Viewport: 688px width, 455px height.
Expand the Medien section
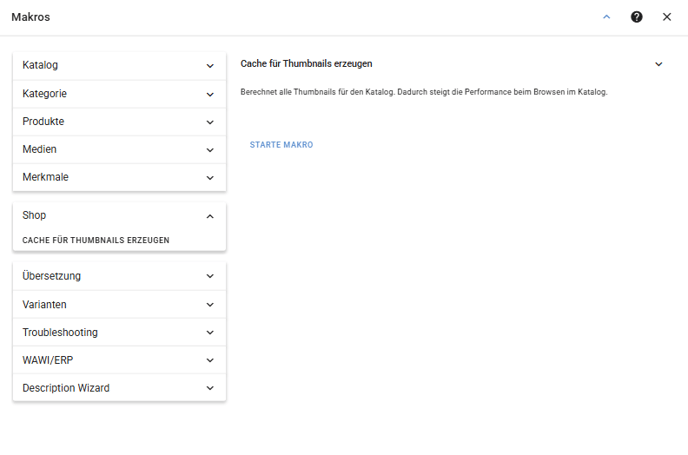pos(119,150)
